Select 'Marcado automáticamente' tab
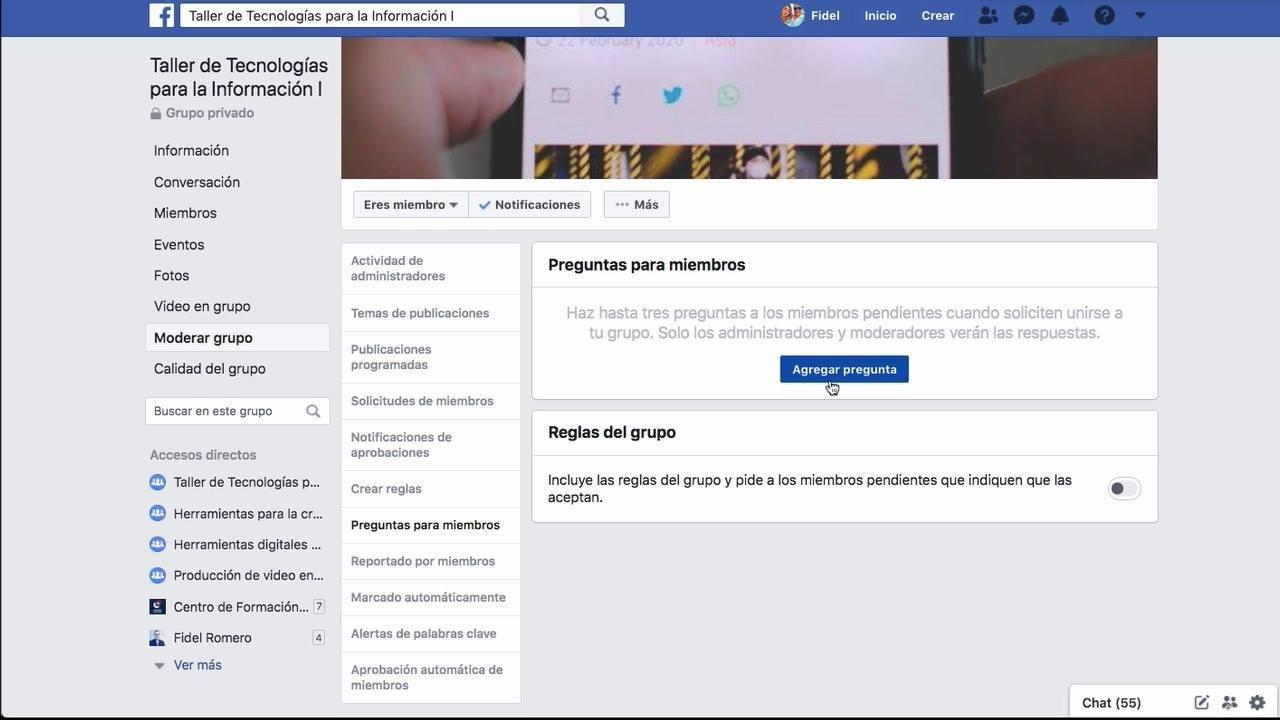The height and width of the screenshot is (720, 1280). pos(431,597)
